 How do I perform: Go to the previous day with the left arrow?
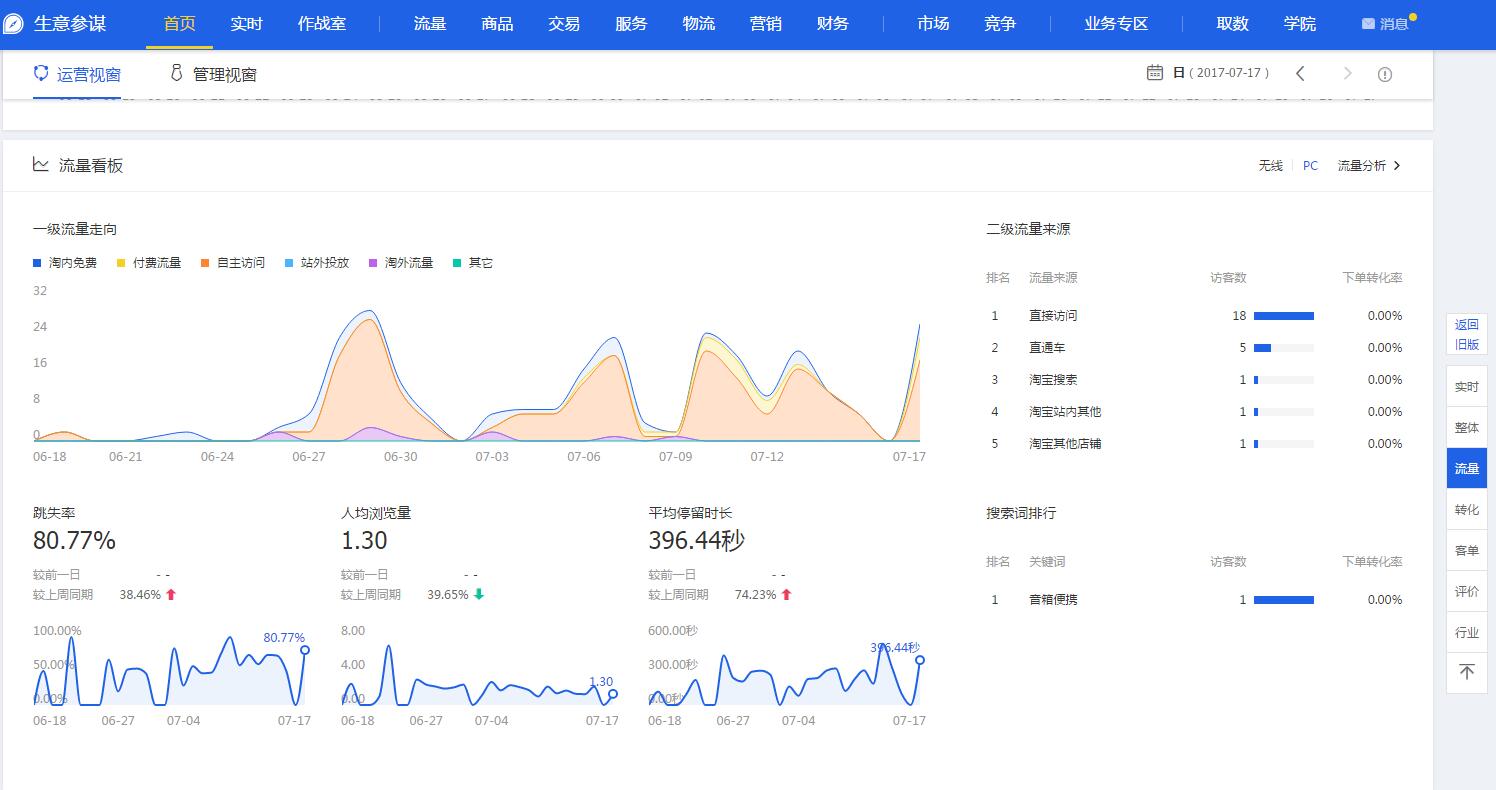tap(1300, 73)
